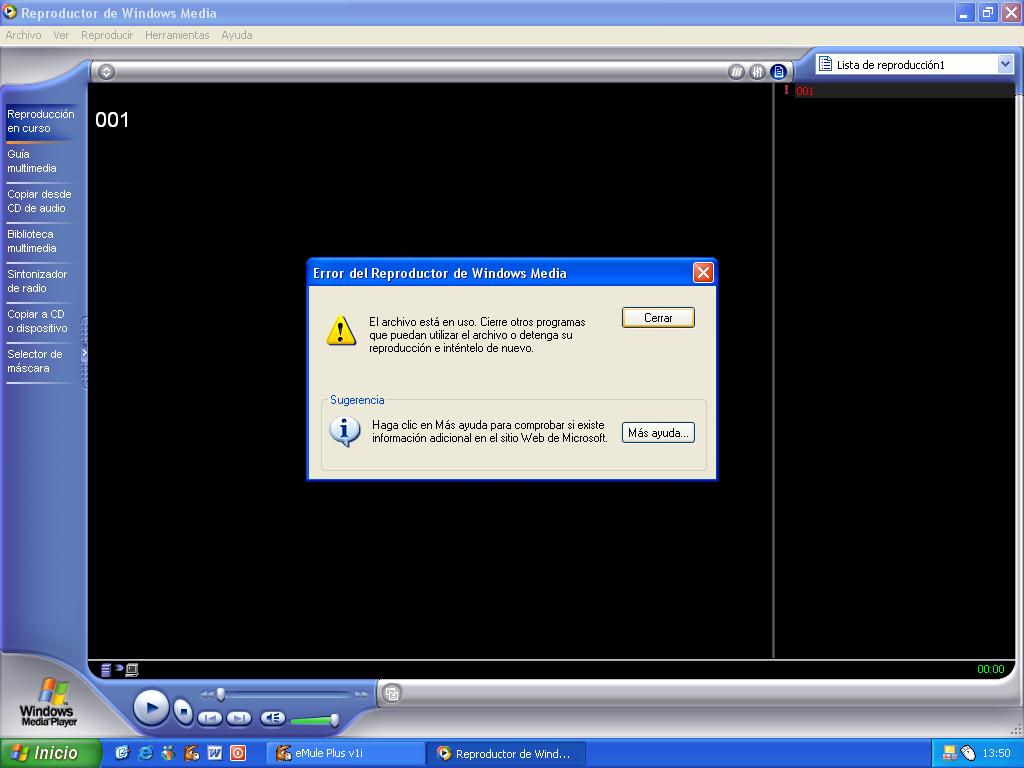Switch to eMule Plus v1i taskbar window

pyautogui.click(x=346, y=753)
